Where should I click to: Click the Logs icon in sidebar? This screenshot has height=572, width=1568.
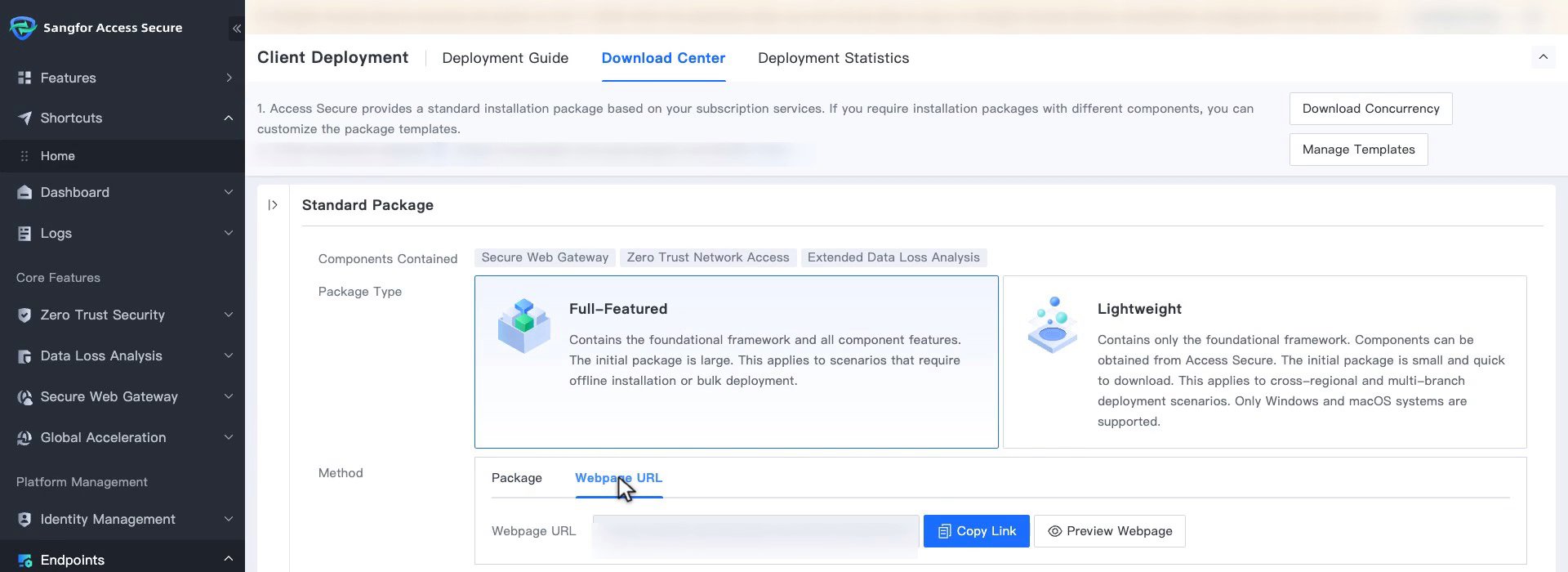pos(24,233)
